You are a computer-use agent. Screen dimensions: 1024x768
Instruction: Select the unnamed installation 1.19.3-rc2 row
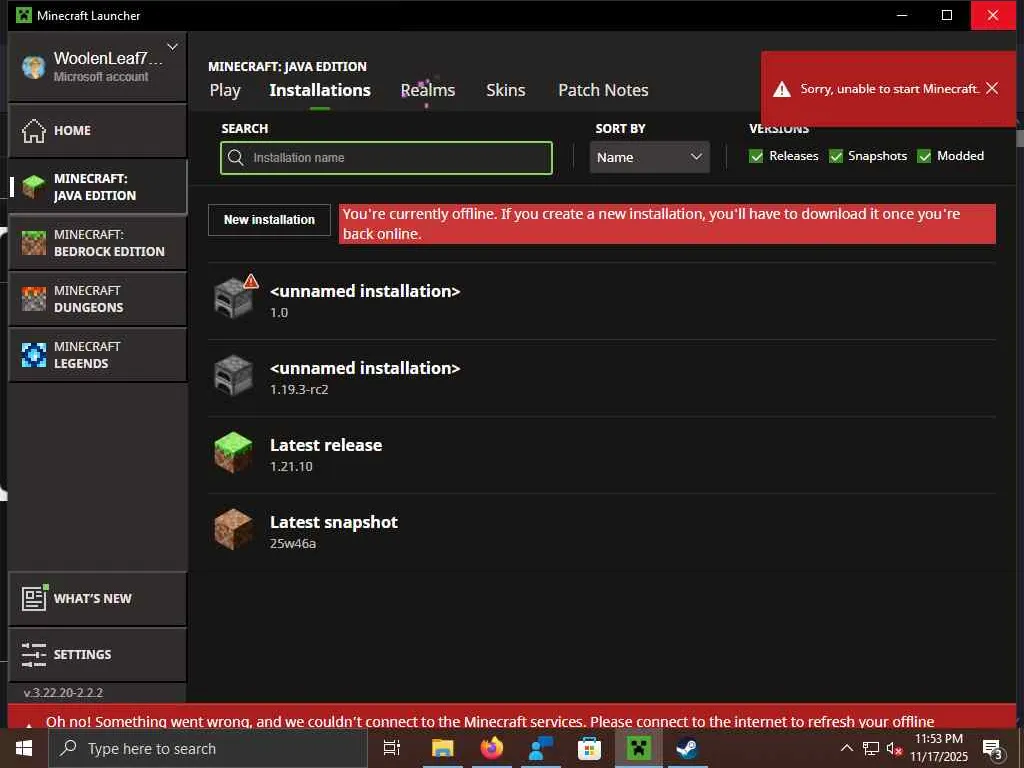coord(602,377)
